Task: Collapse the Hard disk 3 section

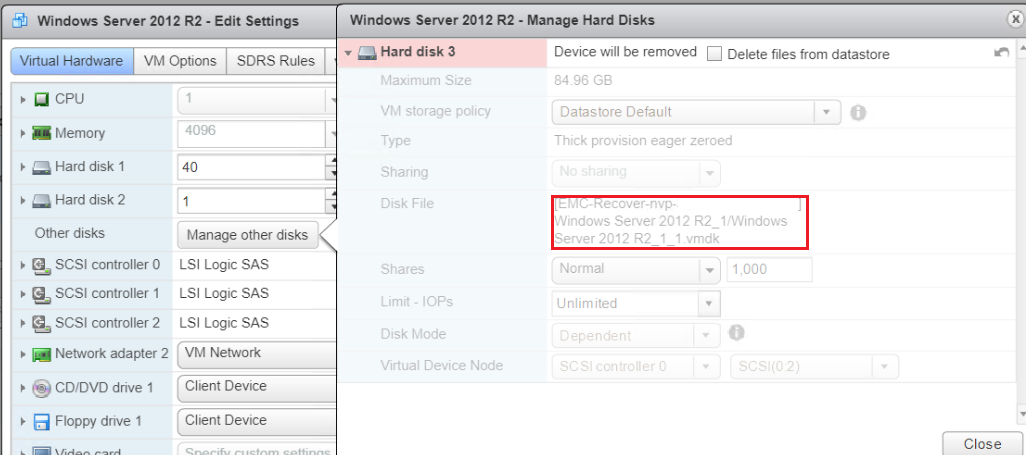Action: tap(347, 53)
